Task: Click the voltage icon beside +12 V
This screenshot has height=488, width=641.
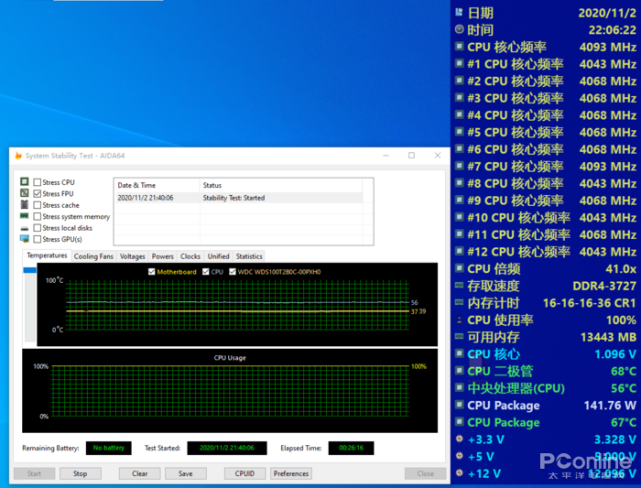Action: 459,473
